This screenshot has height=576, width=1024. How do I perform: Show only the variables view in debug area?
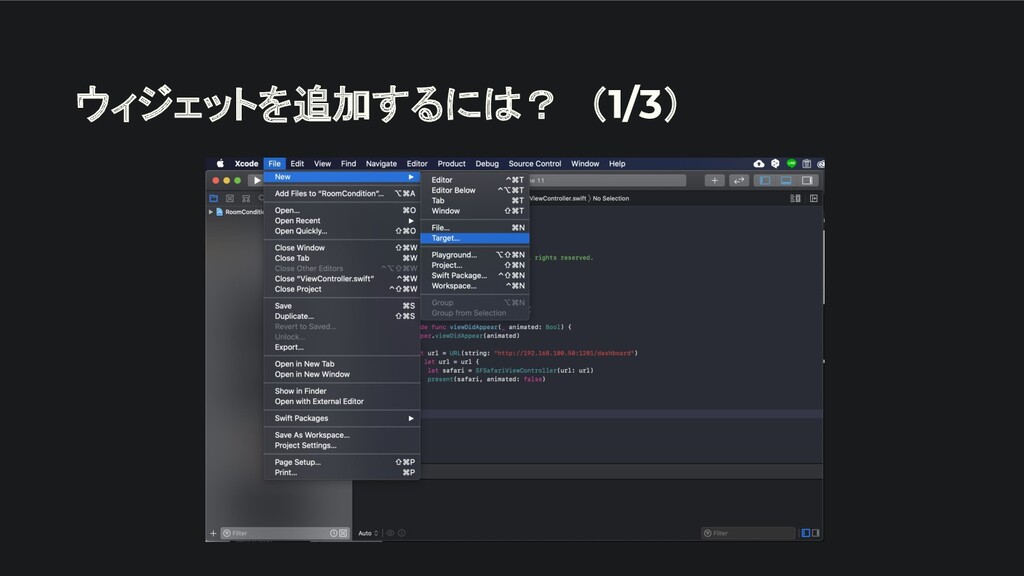[806, 533]
